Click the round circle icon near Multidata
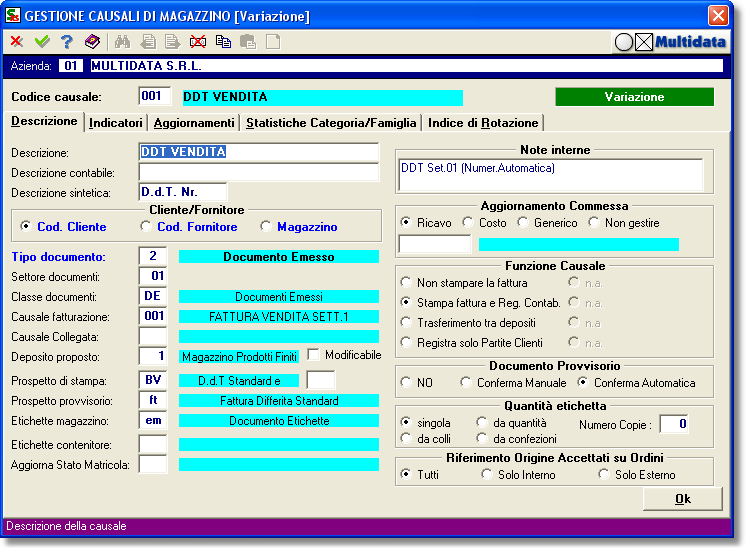746x550 pixels. (624, 42)
